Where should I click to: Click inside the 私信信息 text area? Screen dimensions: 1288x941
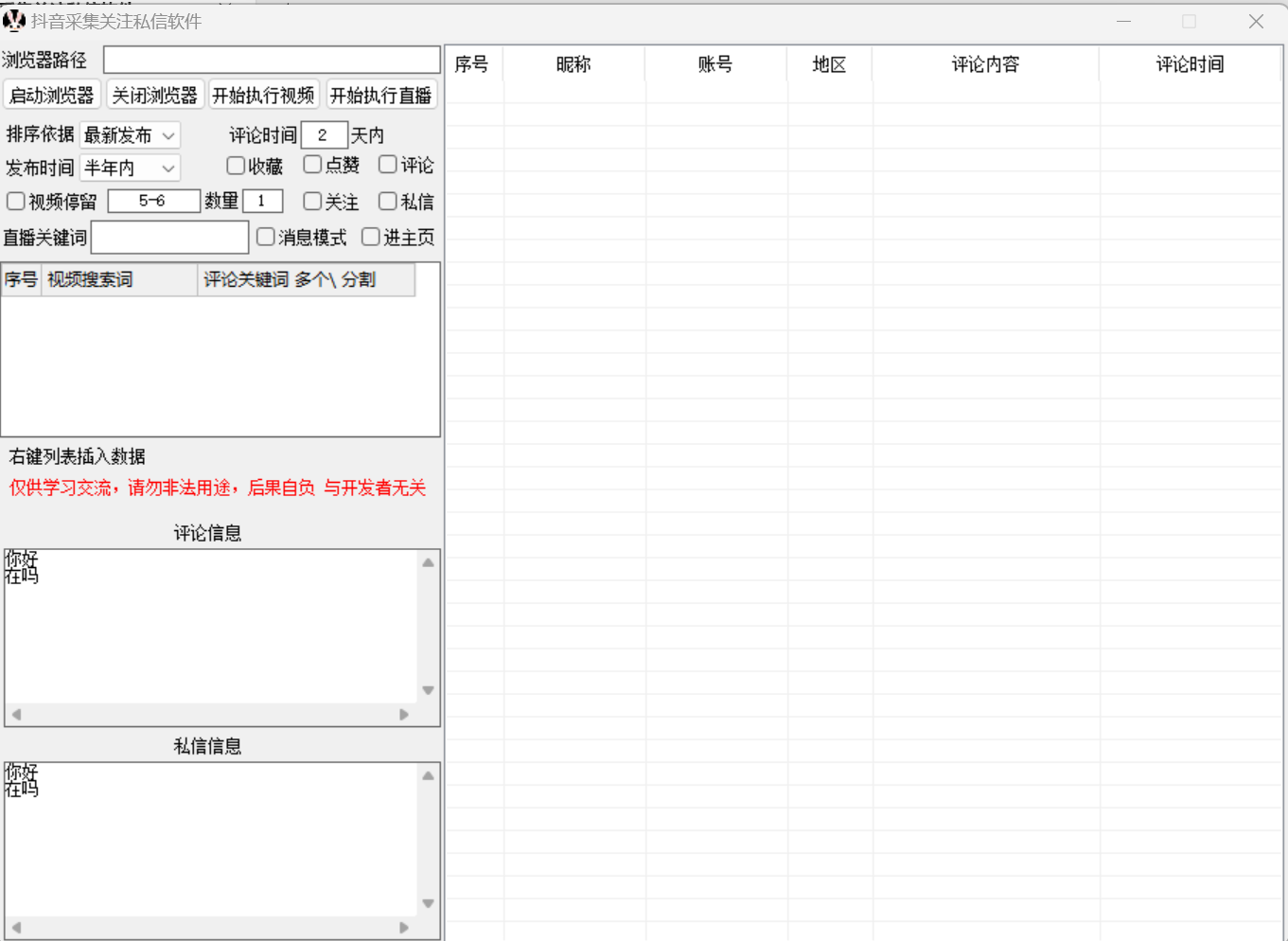coord(211,840)
